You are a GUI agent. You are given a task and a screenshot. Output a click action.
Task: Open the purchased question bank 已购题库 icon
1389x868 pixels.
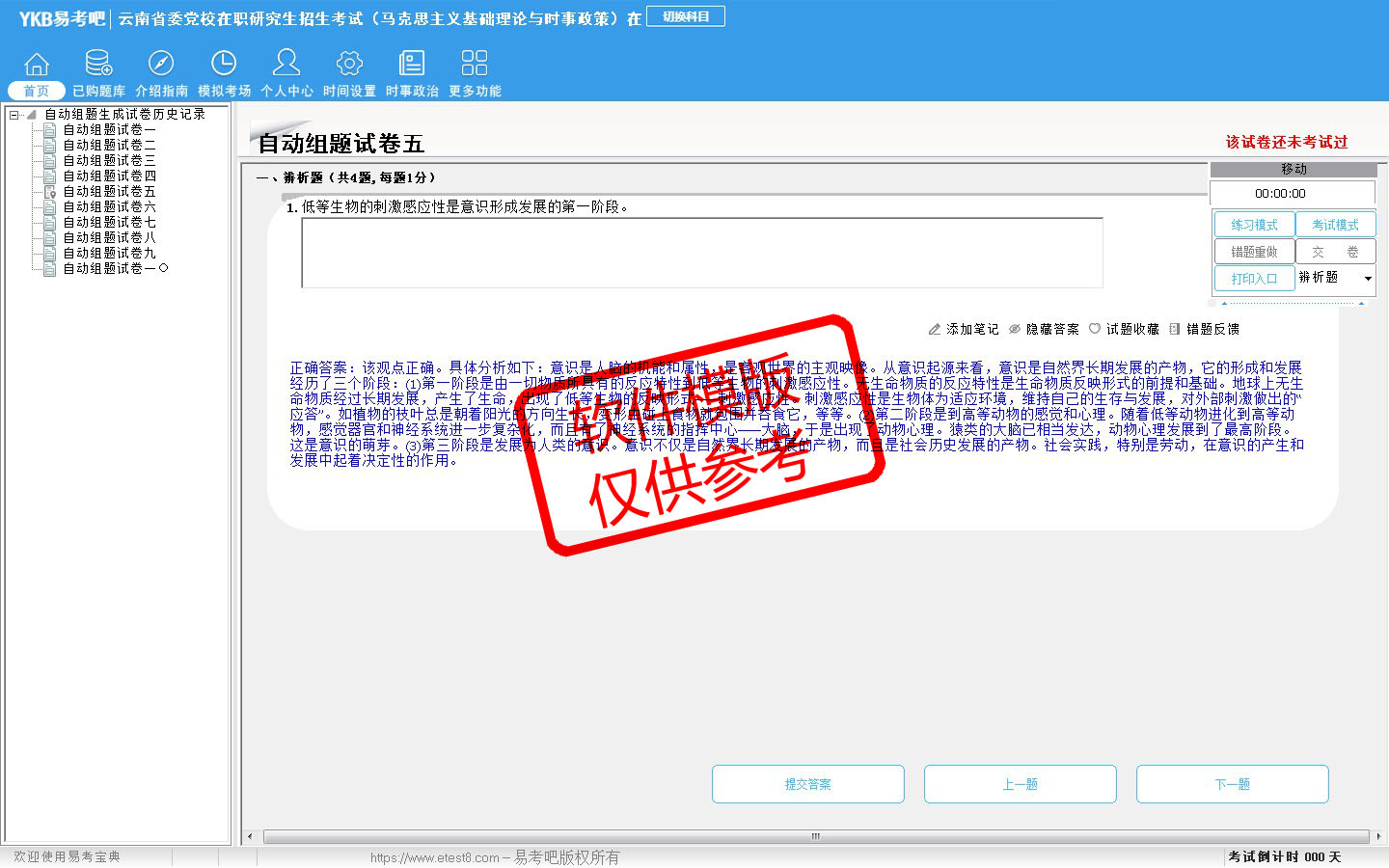tap(98, 66)
